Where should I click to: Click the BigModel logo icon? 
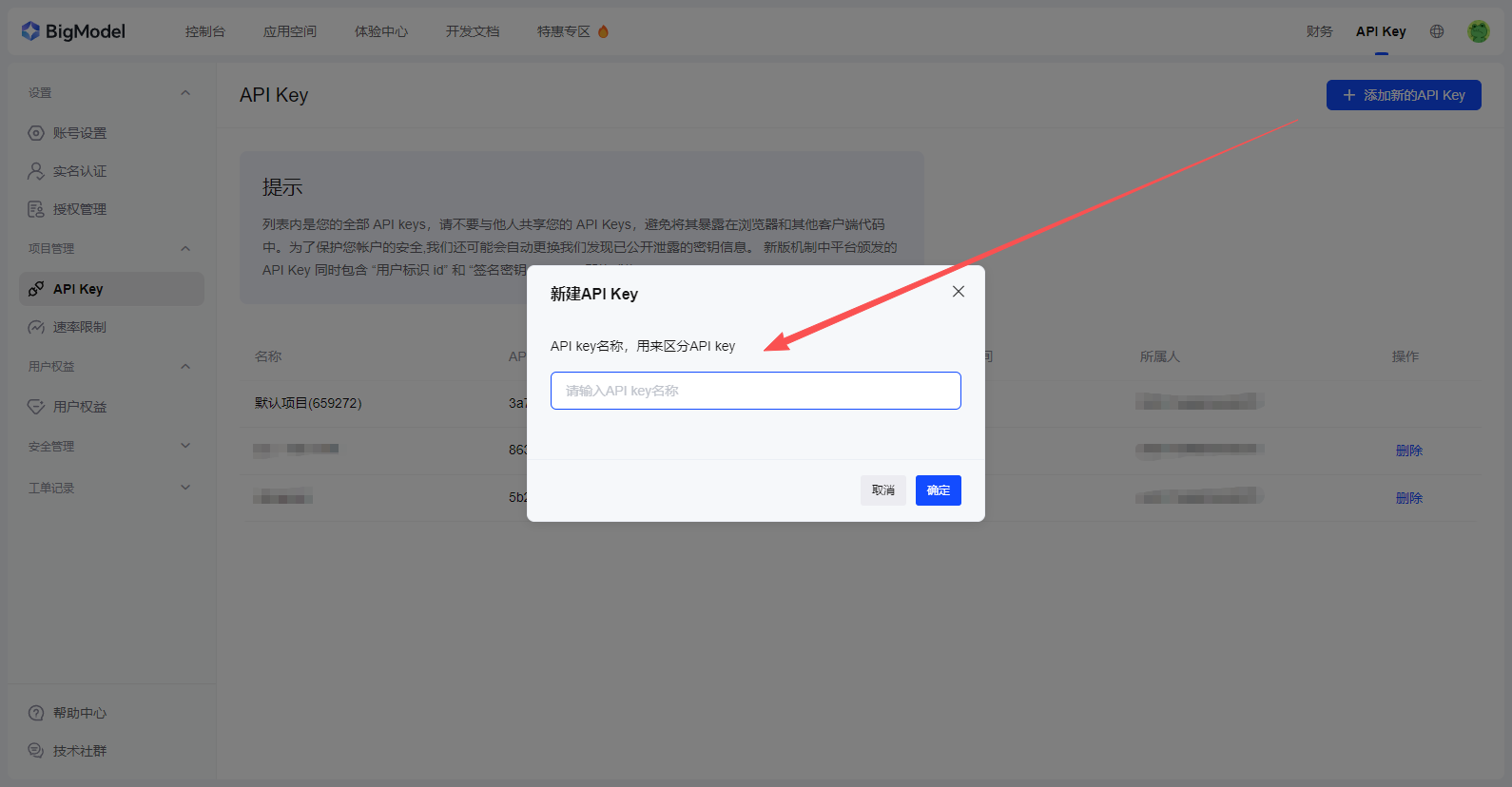30,31
